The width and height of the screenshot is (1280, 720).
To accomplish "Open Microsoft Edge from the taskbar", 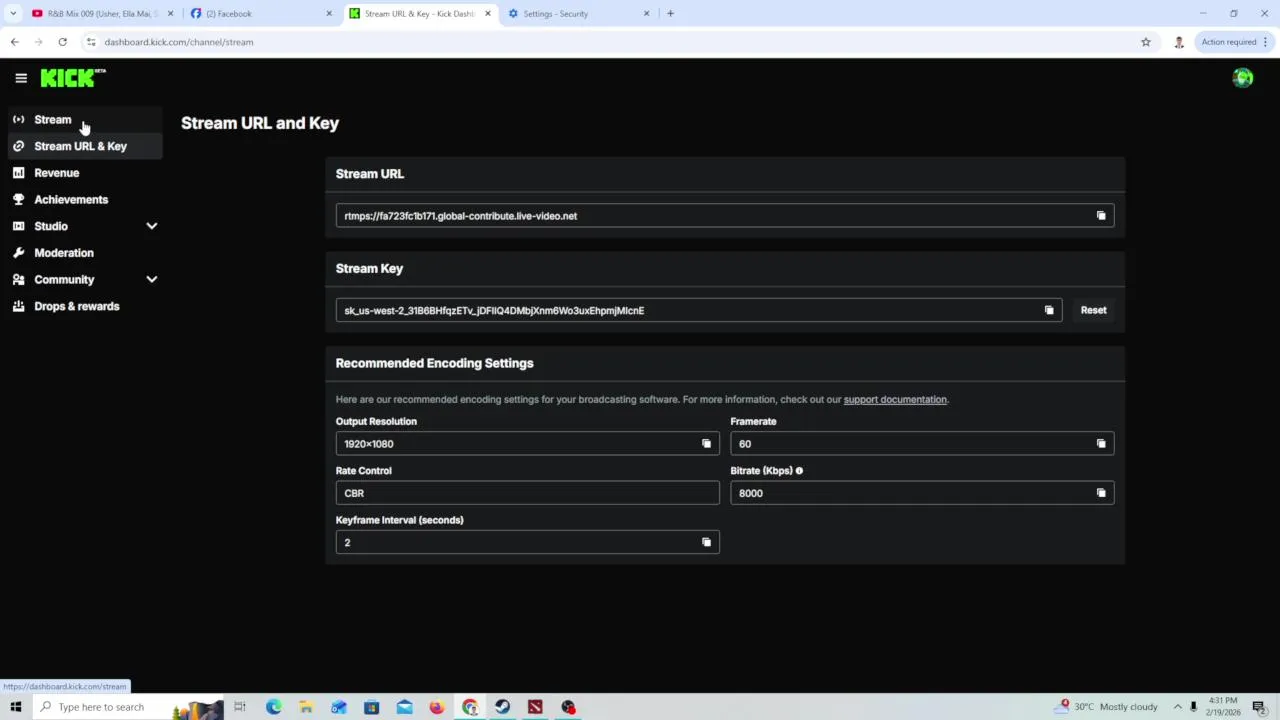I will pyautogui.click(x=273, y=707).
